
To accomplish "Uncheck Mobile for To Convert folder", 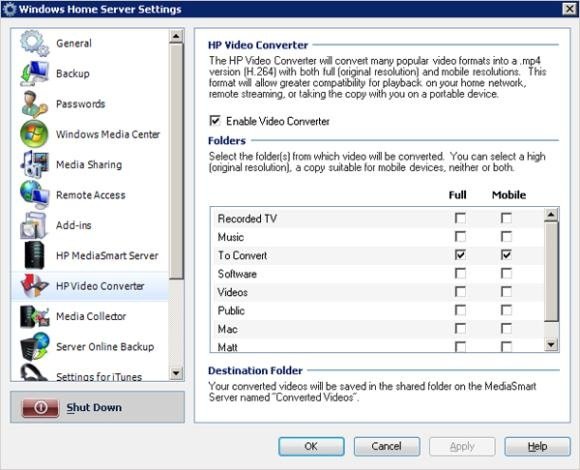I will coord(506,255).
